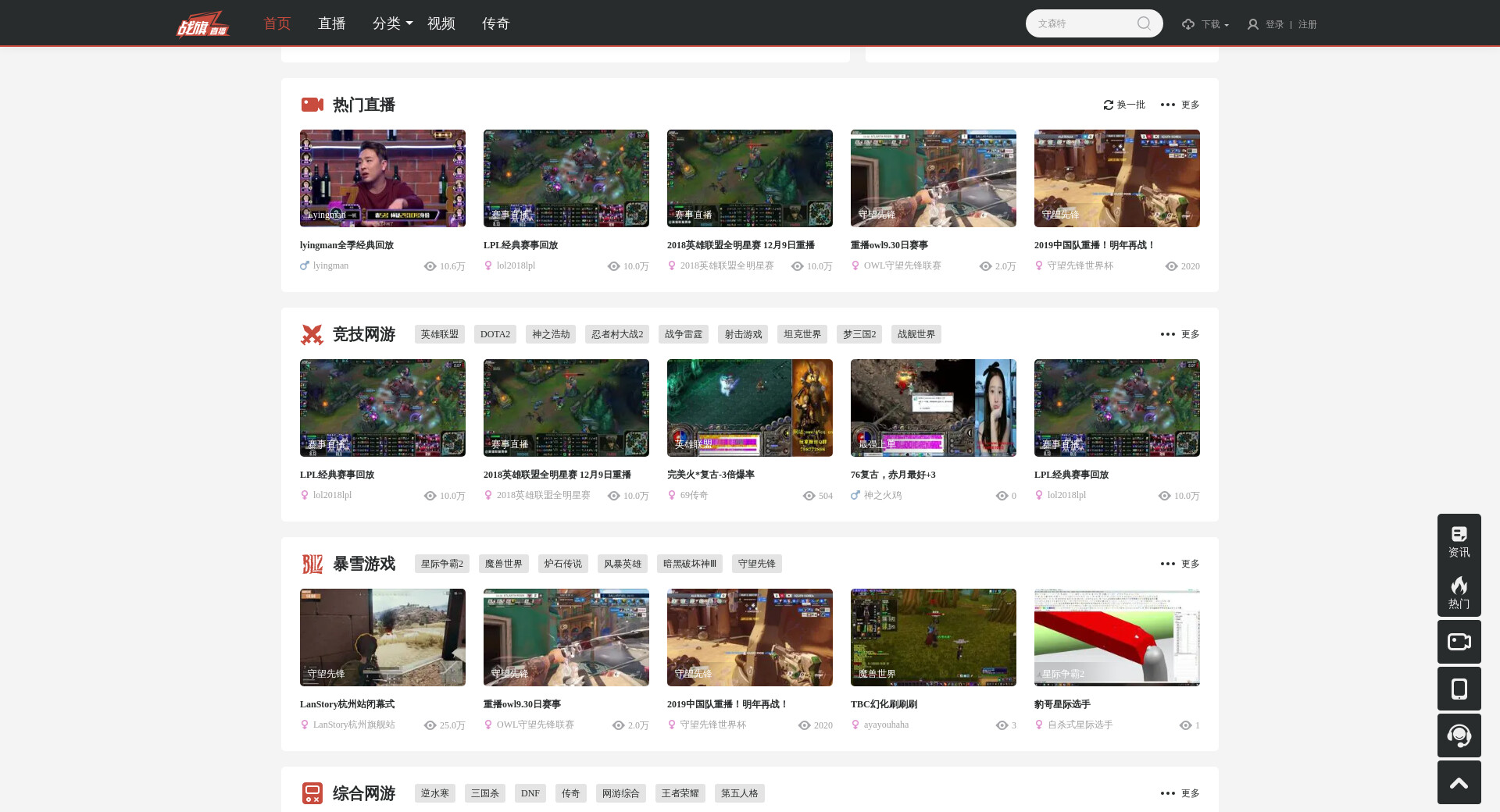Click the gender icon beside lyingman
This screenshot has height=812, width=1500.
pyautogui.click(x=305, y=265)
